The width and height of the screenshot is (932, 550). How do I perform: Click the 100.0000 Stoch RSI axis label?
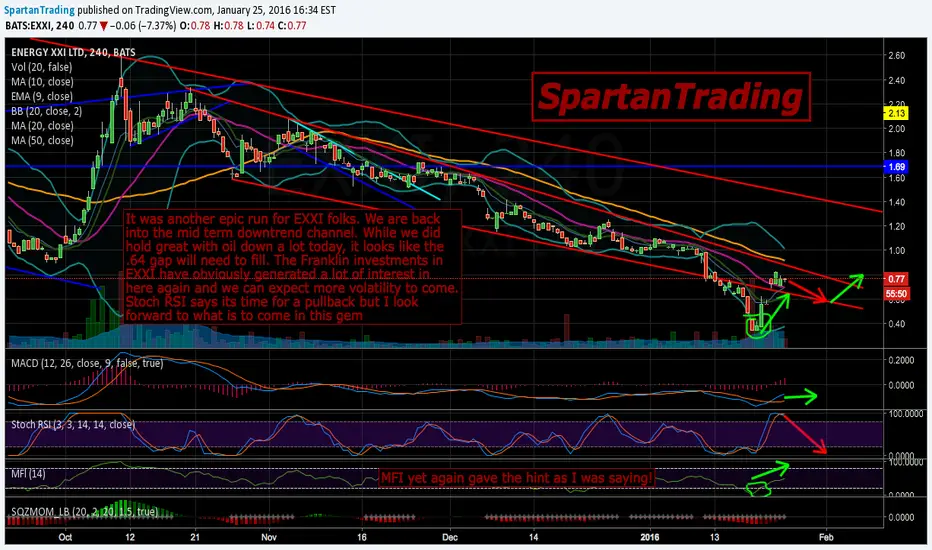904,413
